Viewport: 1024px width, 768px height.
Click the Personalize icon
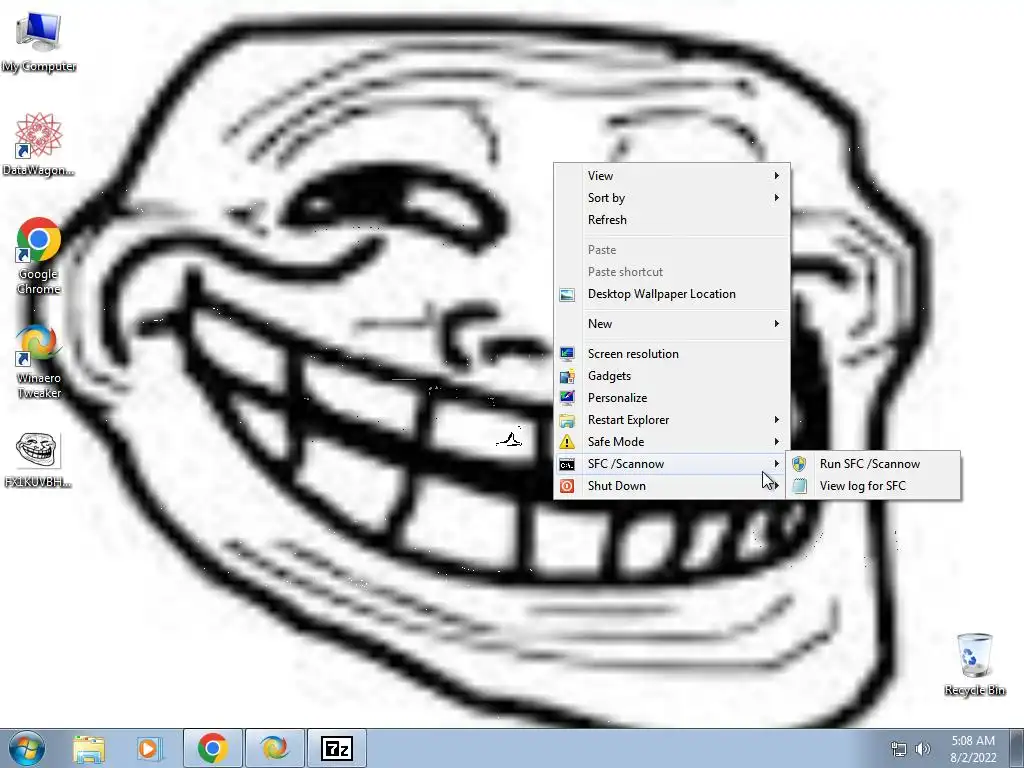(567, 398)
